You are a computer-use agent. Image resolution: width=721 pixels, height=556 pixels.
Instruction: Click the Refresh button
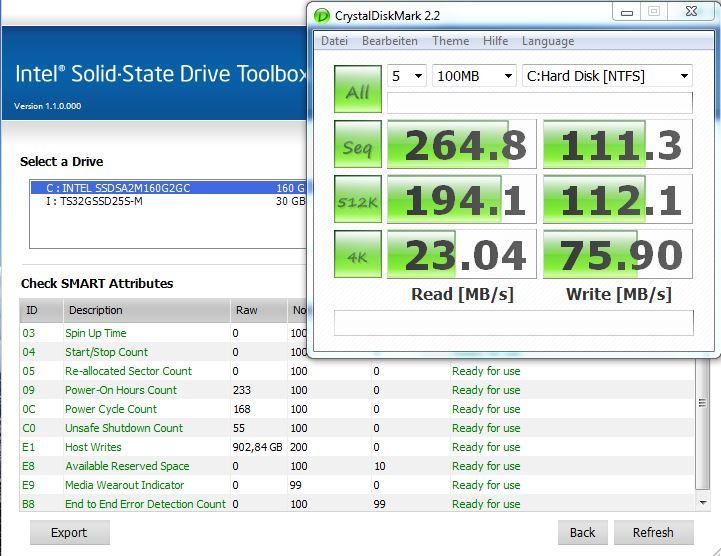[x=653, y=533]
